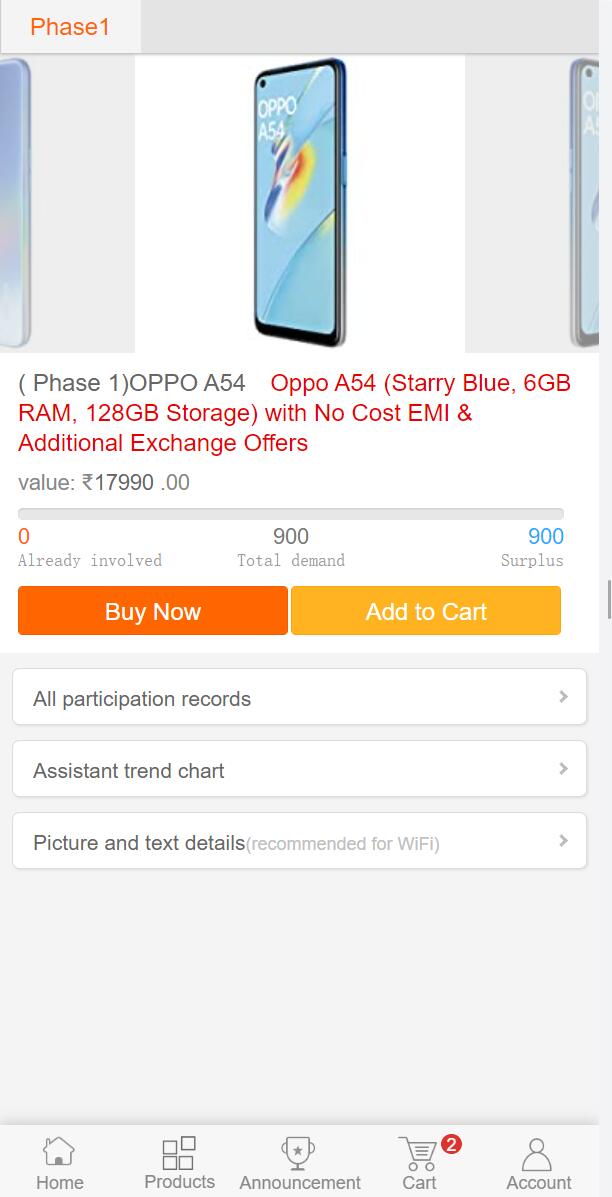Select the Phase1 tab

click(x=70, y=27)
